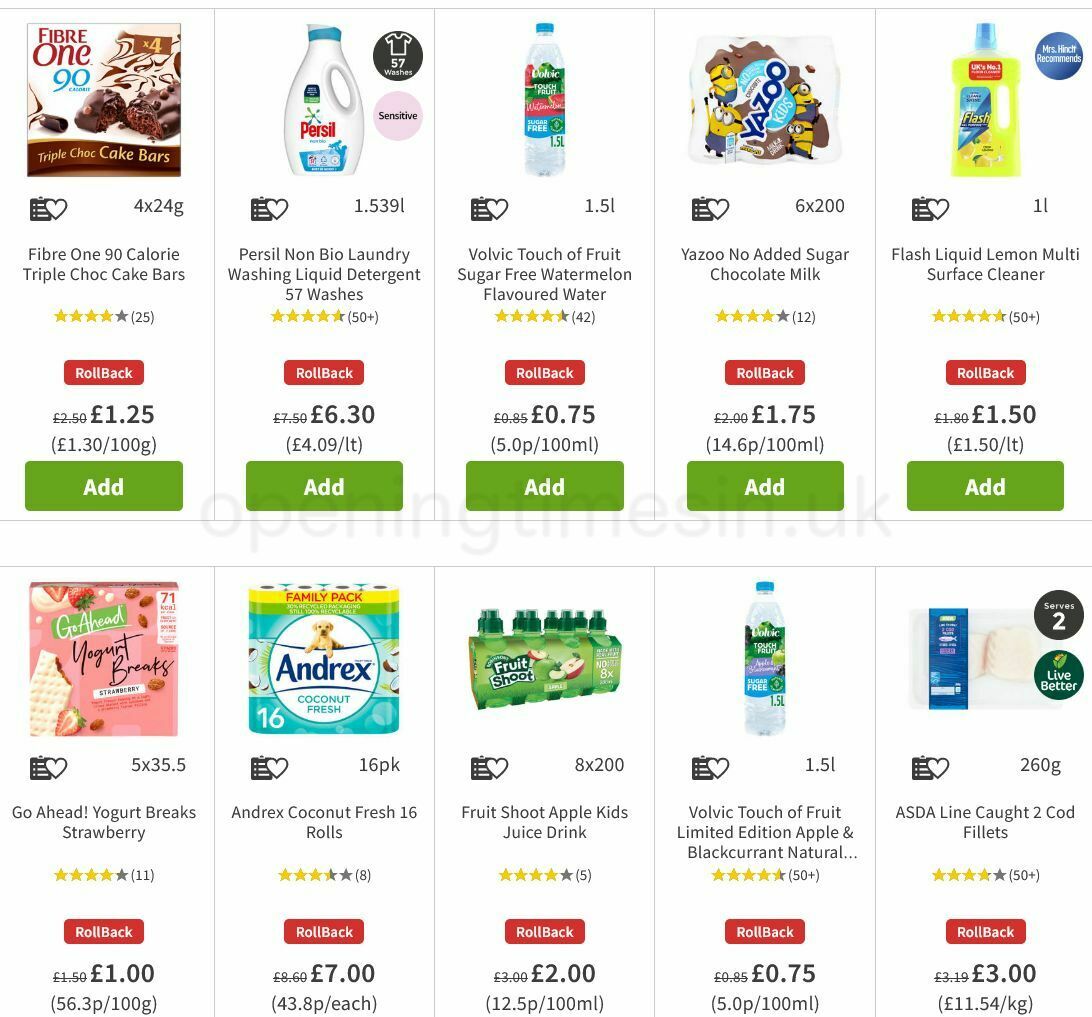Image resolution: width=1092 pixels, height=1017 pixels.
Task: Add Yazoo chocolate milk to trolley
Action: pos(765,486)
